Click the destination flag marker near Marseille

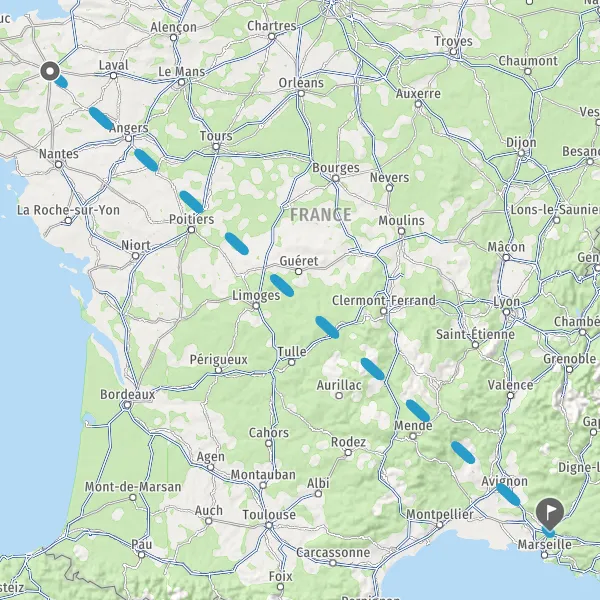(x=549, y=514)
